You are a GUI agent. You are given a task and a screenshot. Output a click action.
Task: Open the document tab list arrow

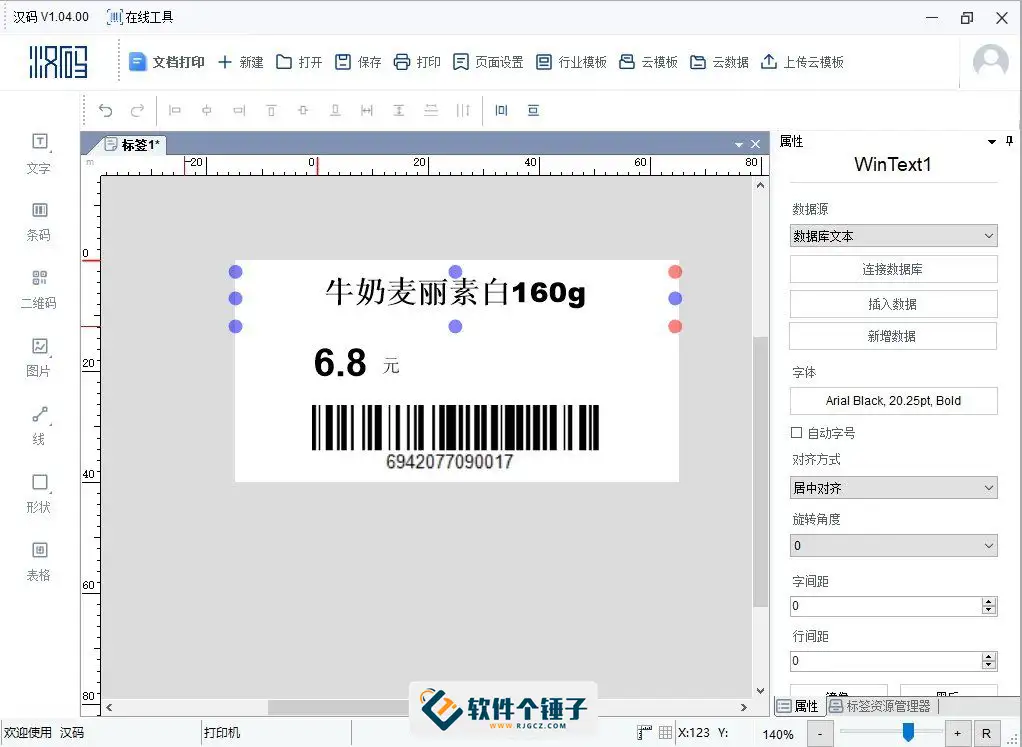(738, 145)
